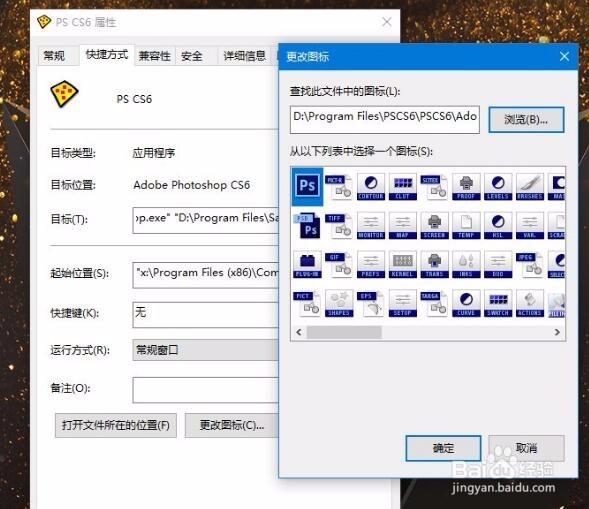
Task: Pick the PREFS icon
Action: (371, 264)
